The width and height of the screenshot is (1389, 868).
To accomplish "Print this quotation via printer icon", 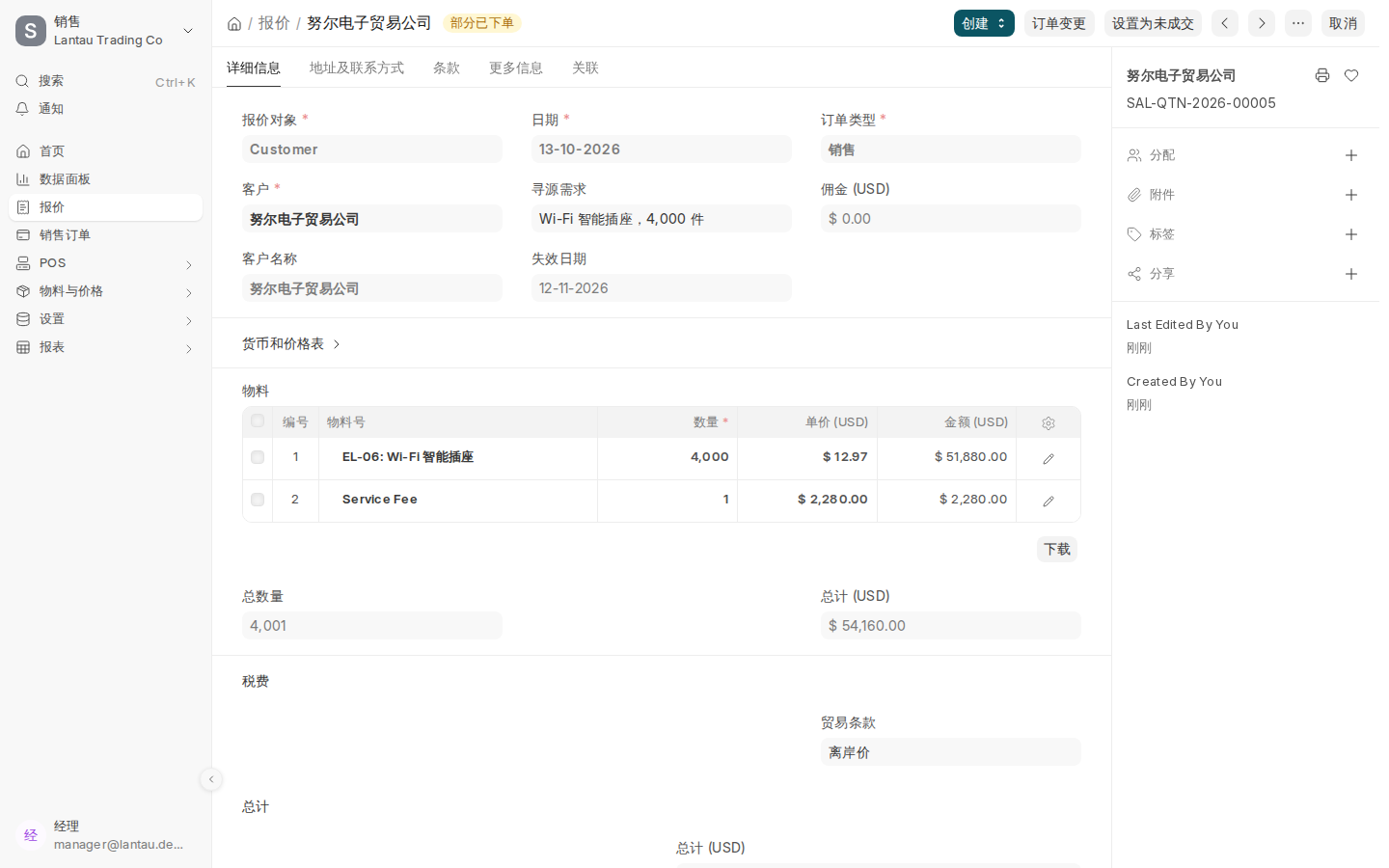I will coord(1322,75).
